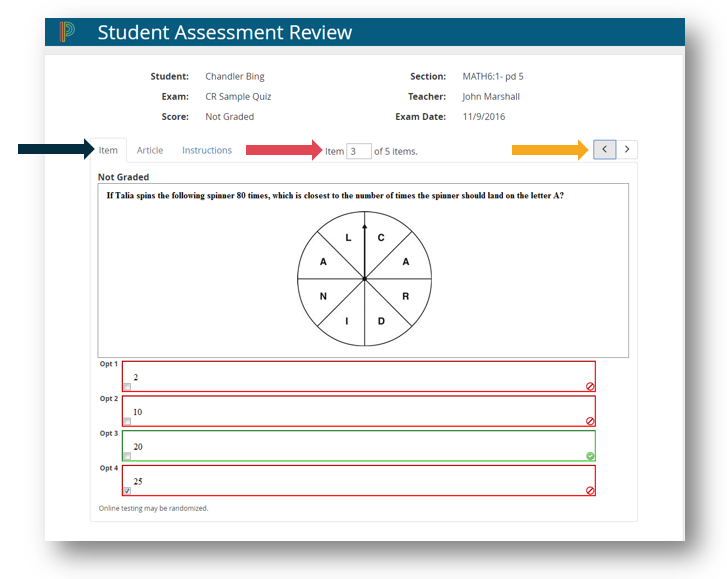Click incorrect mark icon on Opt 1
The image size is (727, 579).
click(590, 386)
